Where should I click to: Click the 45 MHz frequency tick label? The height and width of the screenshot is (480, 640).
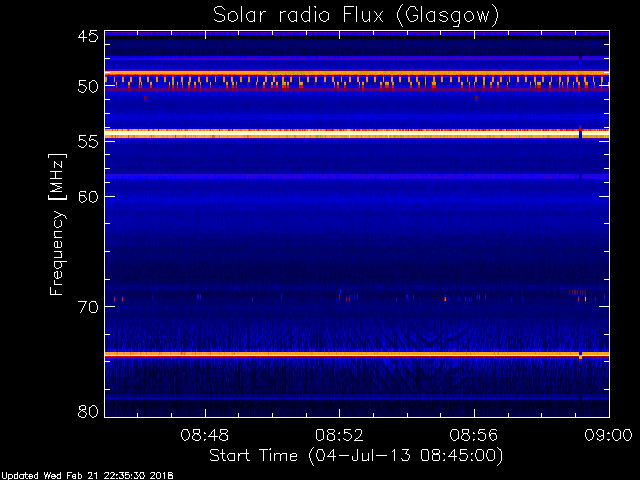pos(87,37)
